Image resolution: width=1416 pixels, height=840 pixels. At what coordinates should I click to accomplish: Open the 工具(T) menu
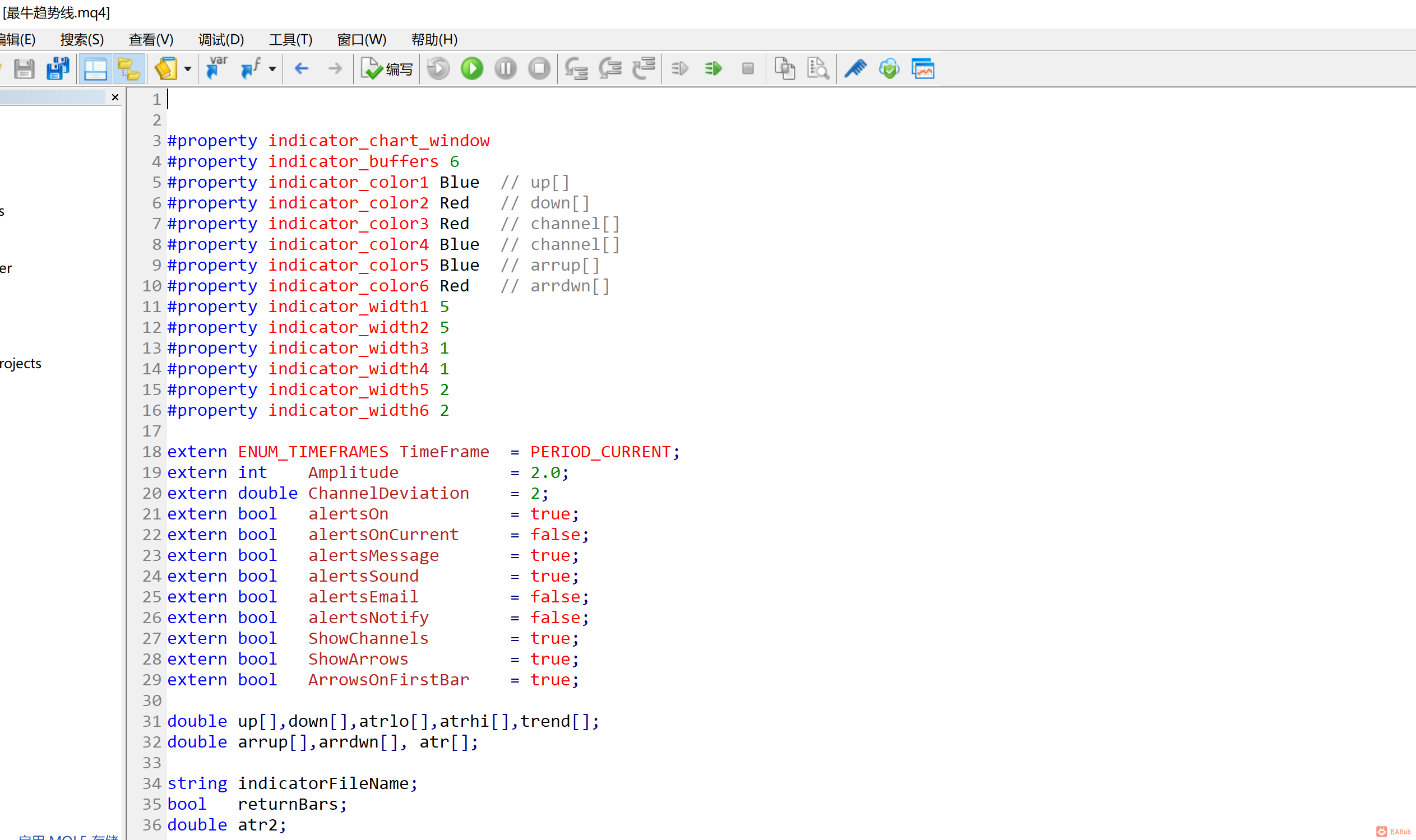pos(290,40)
